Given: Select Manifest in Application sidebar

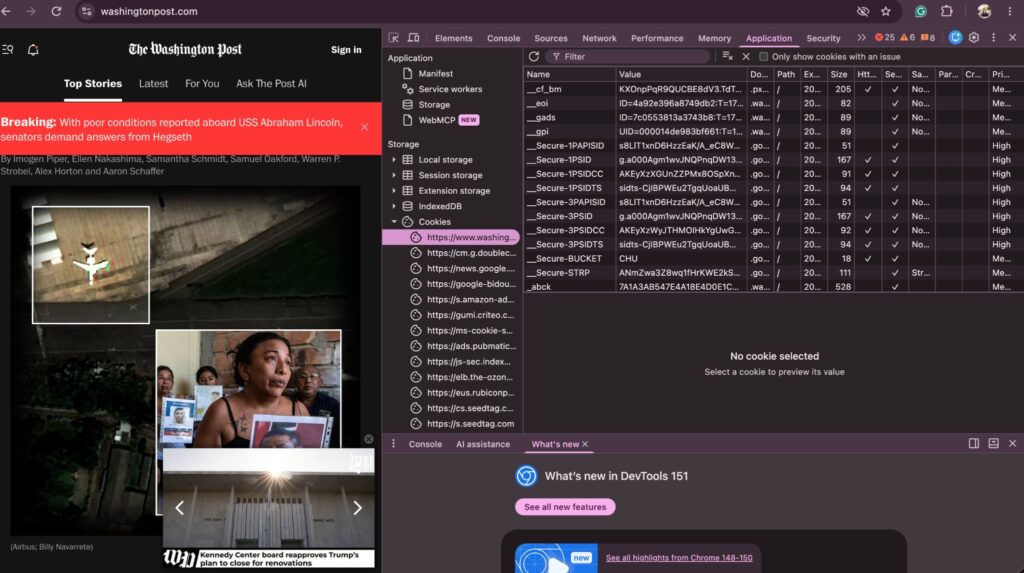Looking at the screenshot, I should pyautogui.click(x=436, y=74).
